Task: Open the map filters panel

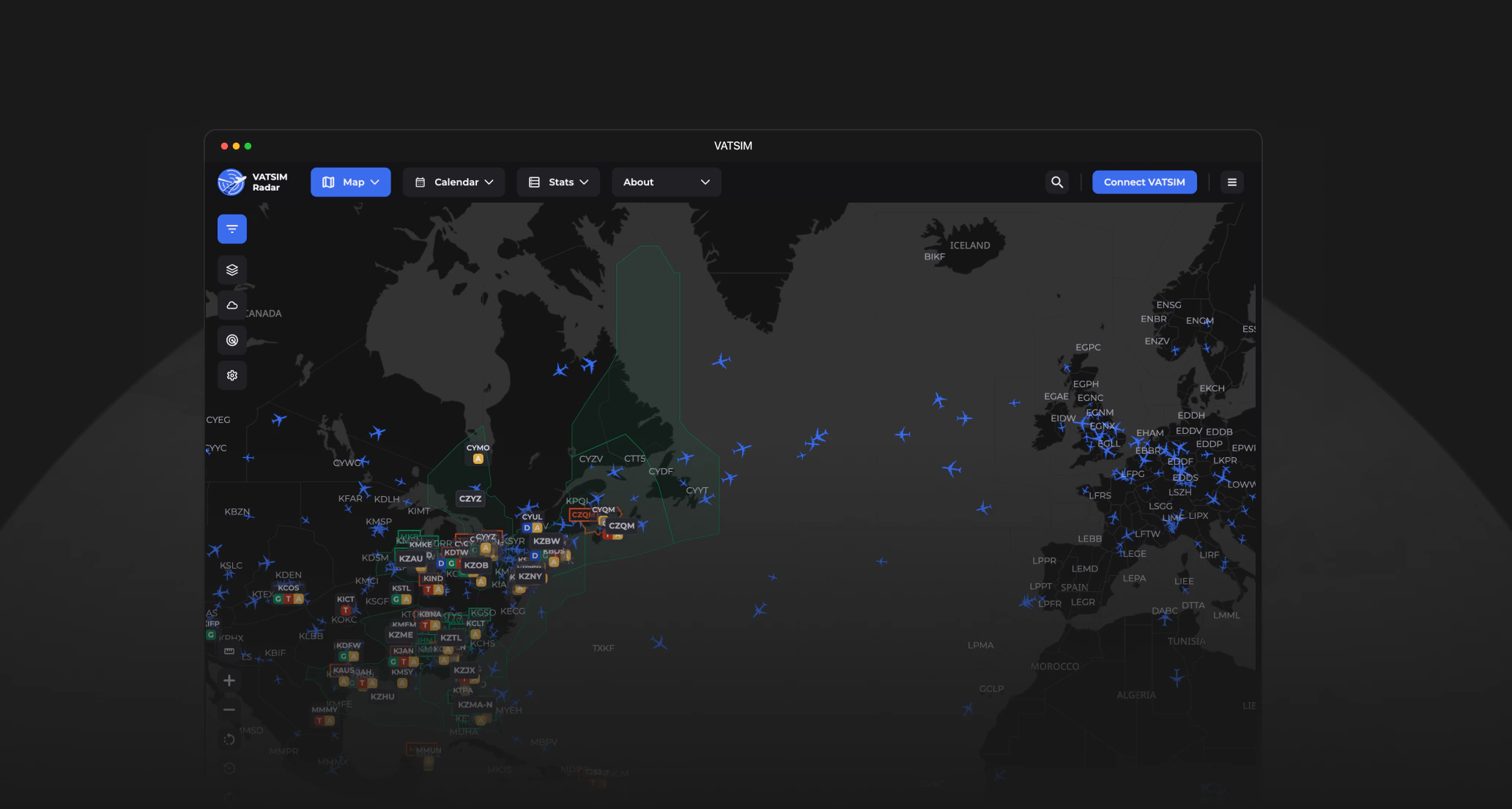Action: pos(232,229)
